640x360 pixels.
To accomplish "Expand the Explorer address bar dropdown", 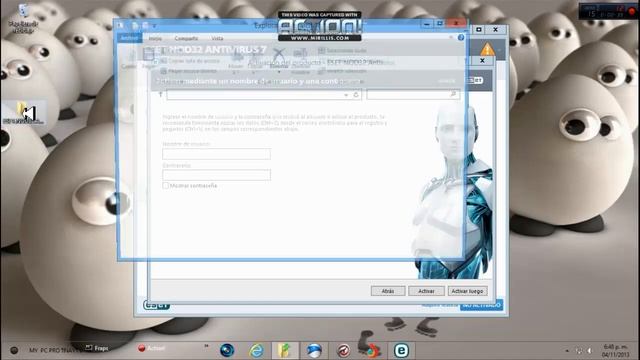I will tap(346, 95).
